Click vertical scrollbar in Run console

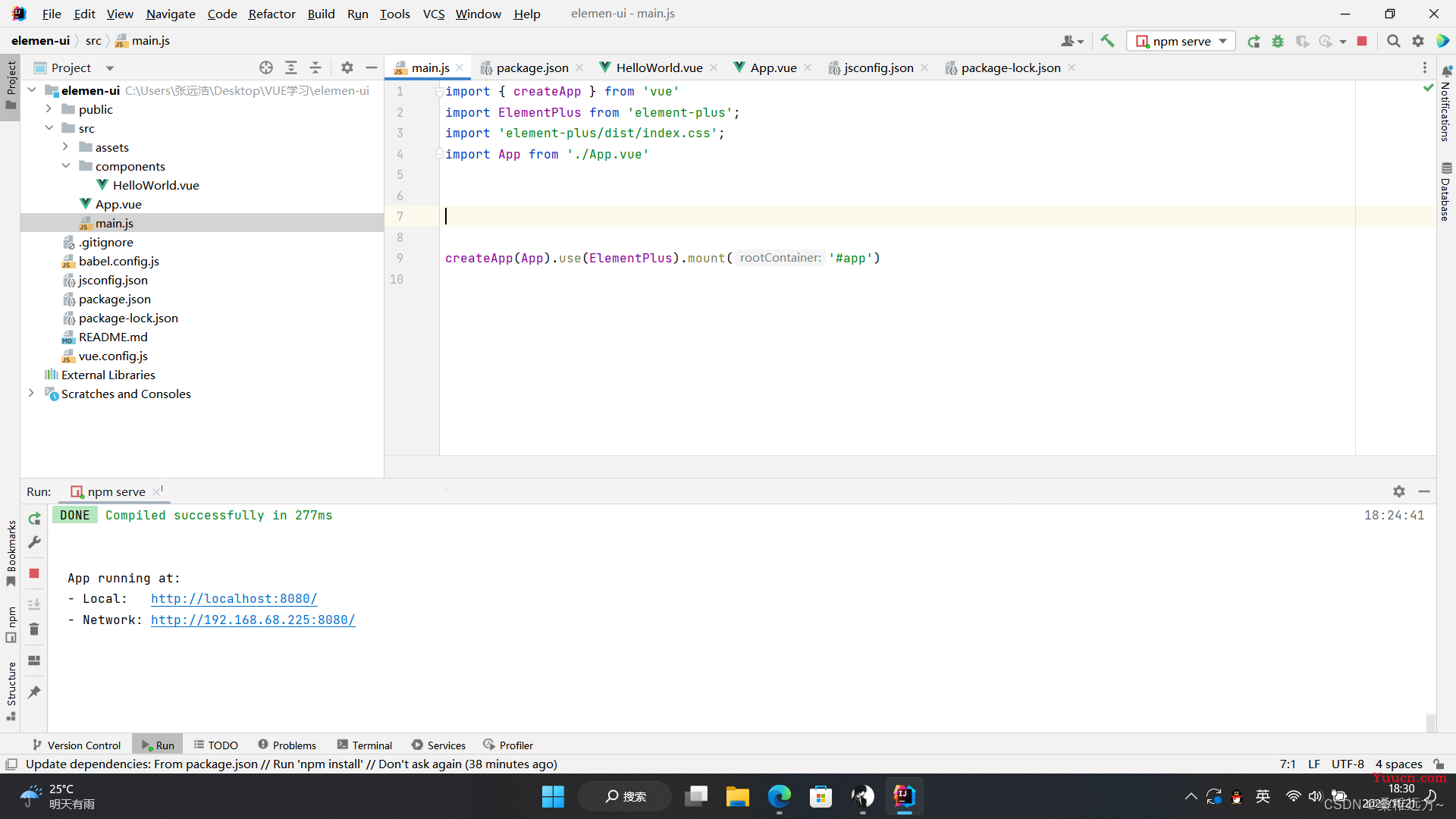click(x=1430, y=721)
